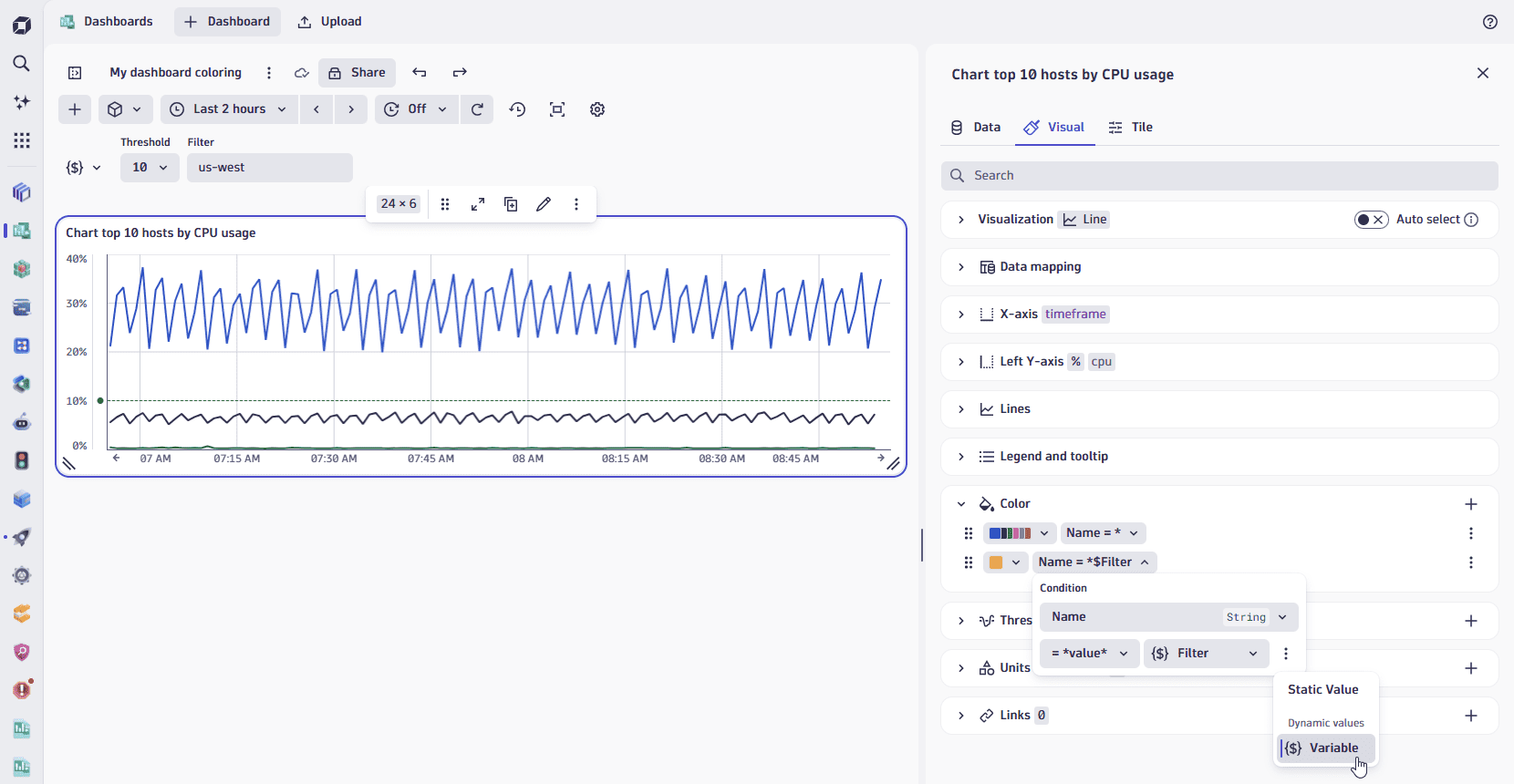Open the Threshold 10 dropdown
Viewport: 1514px width, 784px height.
pyautogui.click(x=150, y=168)
